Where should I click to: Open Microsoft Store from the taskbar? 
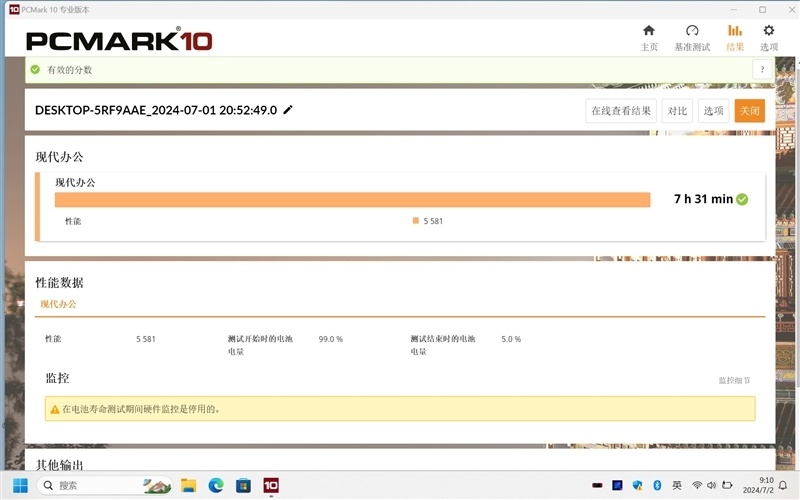(x=243, y=485)
